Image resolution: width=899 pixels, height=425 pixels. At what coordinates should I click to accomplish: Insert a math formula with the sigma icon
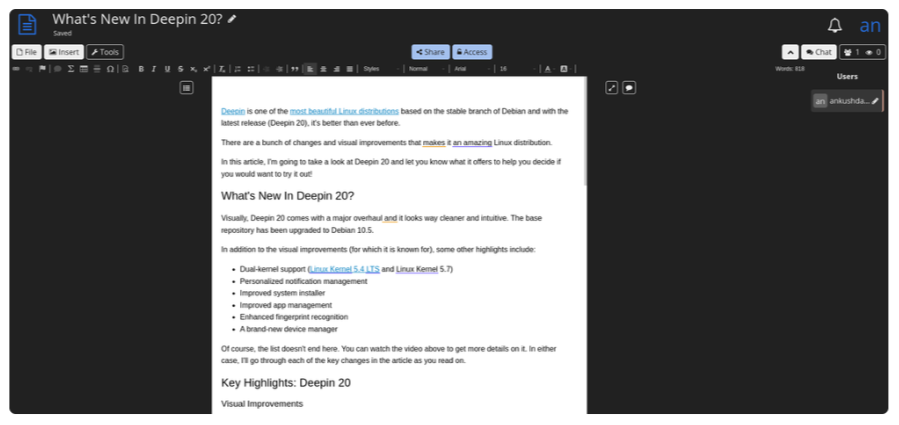[71, 69]
